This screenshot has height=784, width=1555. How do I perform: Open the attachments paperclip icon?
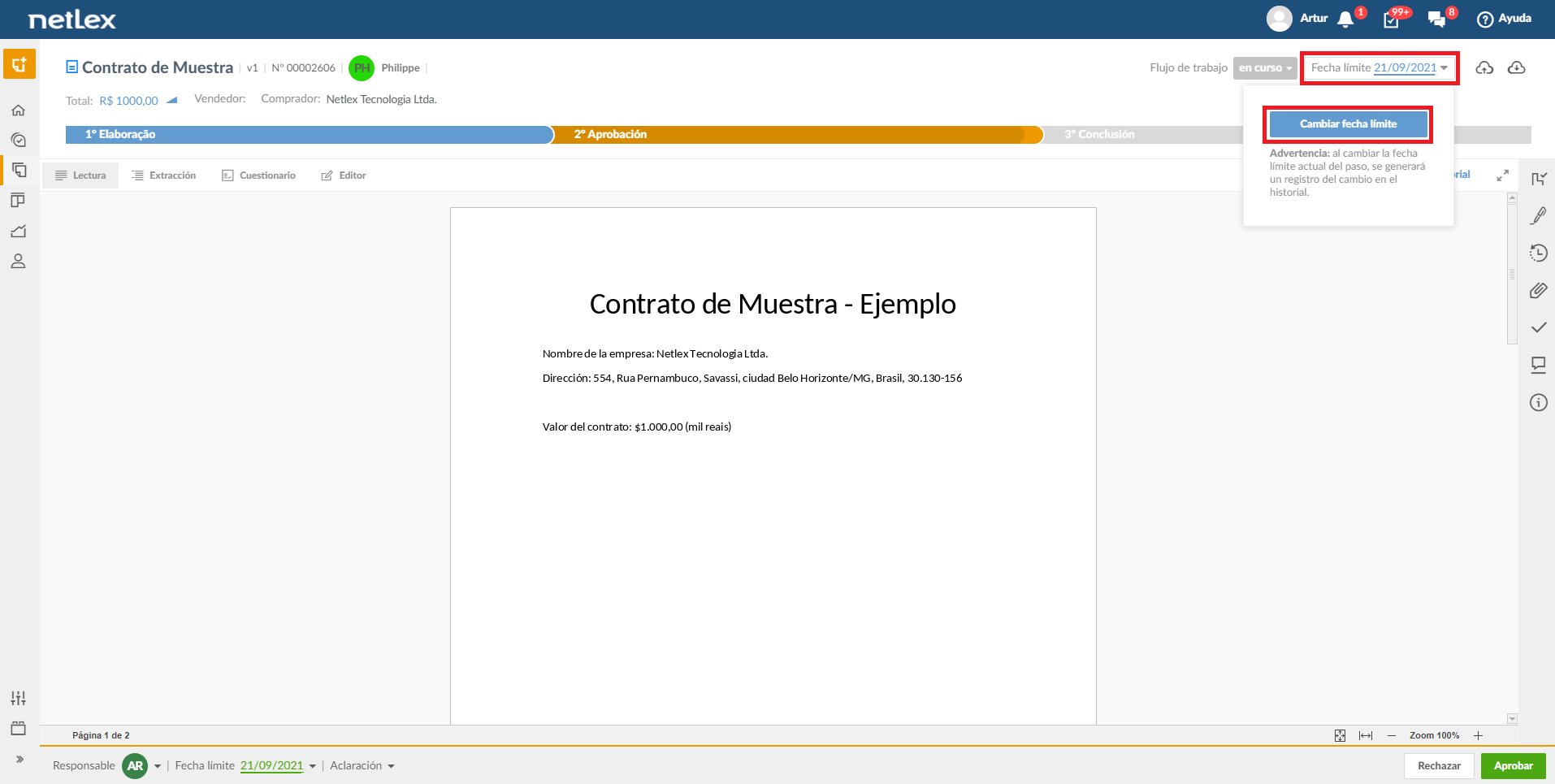click(1538, 290)
